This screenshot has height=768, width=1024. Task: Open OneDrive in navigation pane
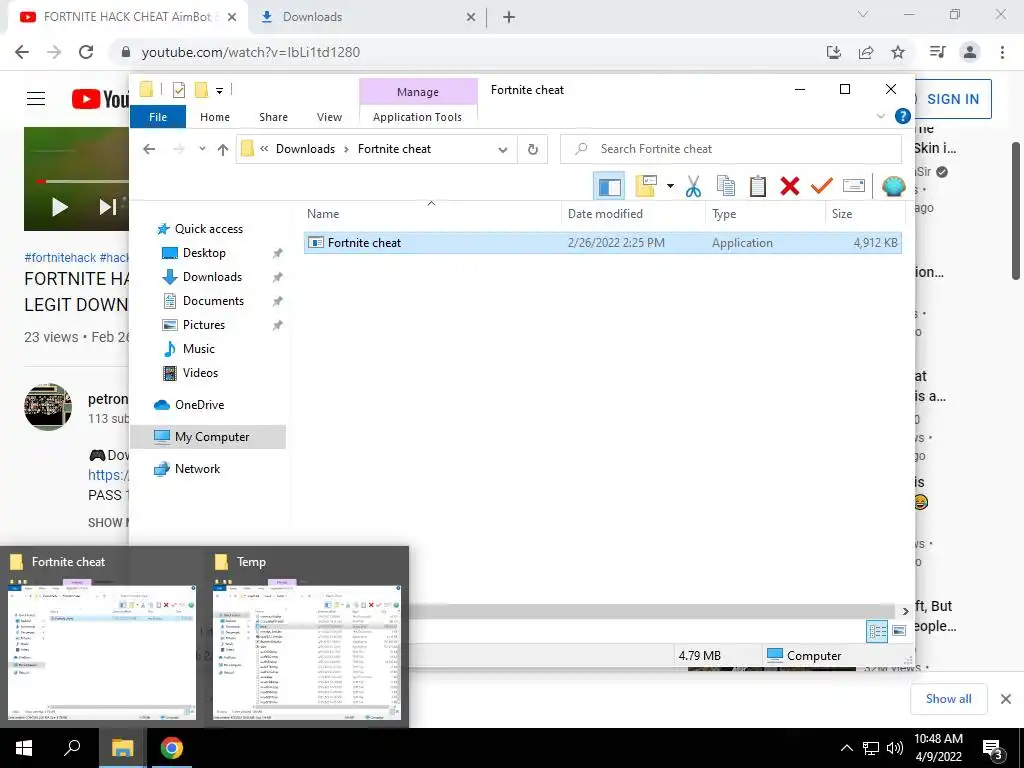[x=199, y=405]
